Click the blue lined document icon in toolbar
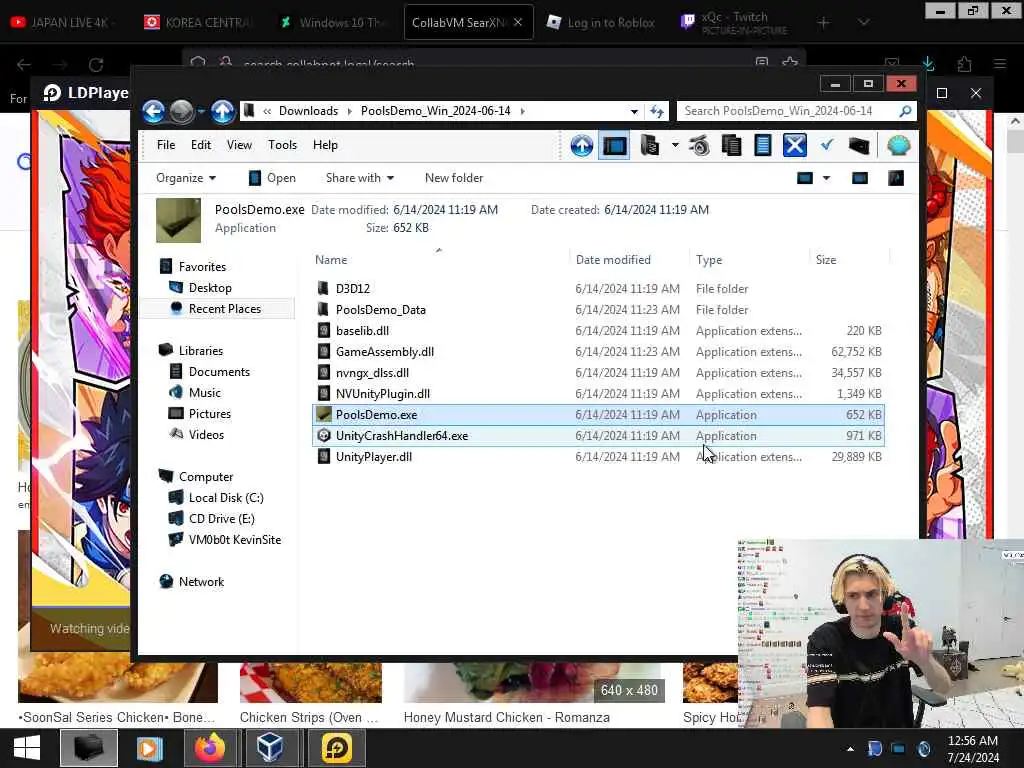Viewport: 1024px width, 768px height. click(x=762, y=146)
